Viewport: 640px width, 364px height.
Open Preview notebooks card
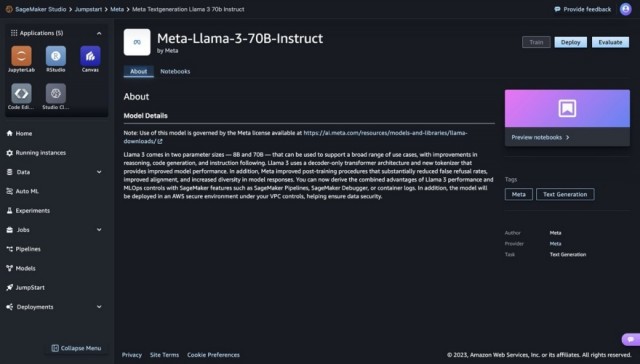567,118
